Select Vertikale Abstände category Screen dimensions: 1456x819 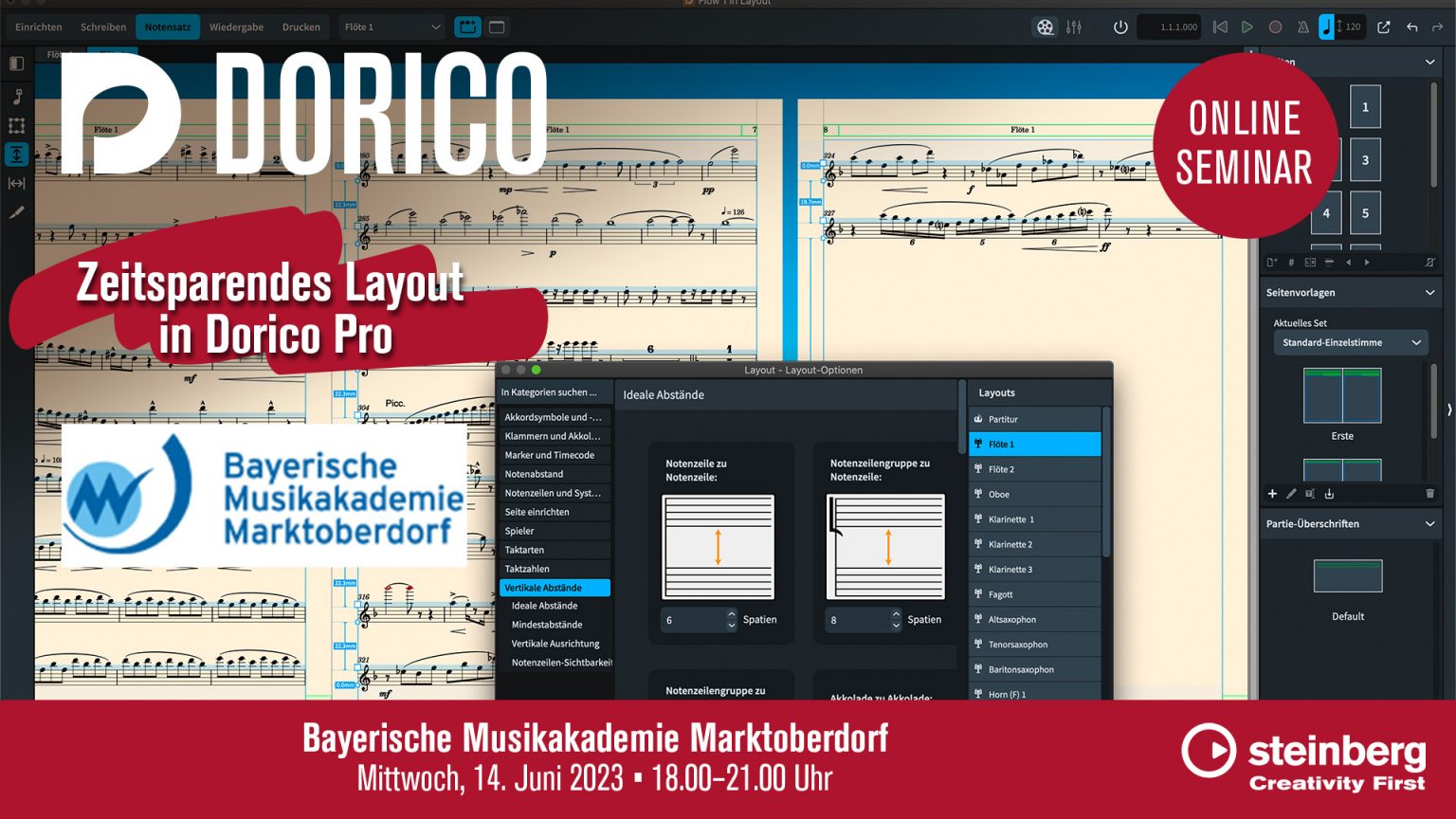(x=555, y=588)
